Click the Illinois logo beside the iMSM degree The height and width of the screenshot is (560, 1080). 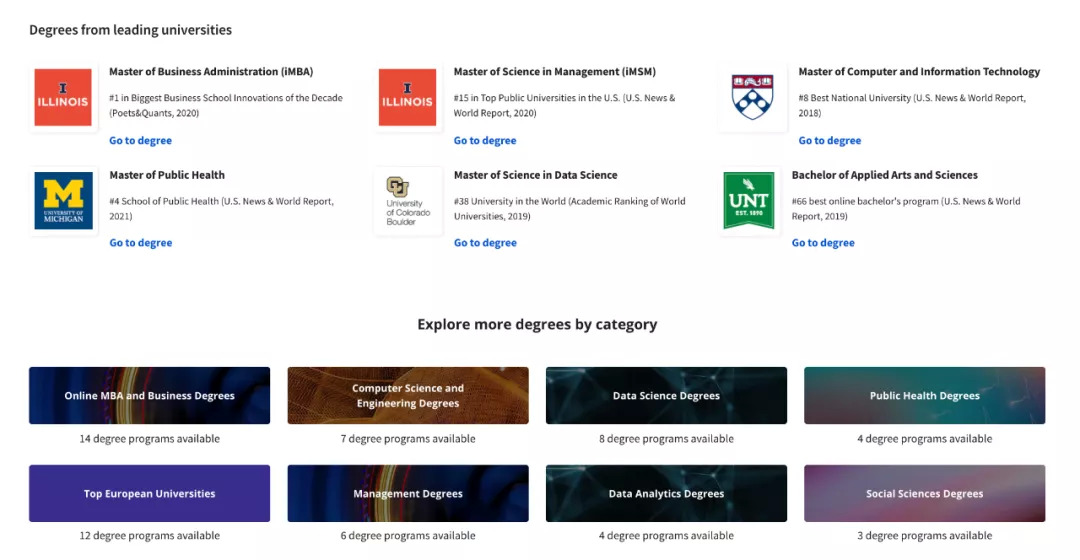tap(407, 98)
